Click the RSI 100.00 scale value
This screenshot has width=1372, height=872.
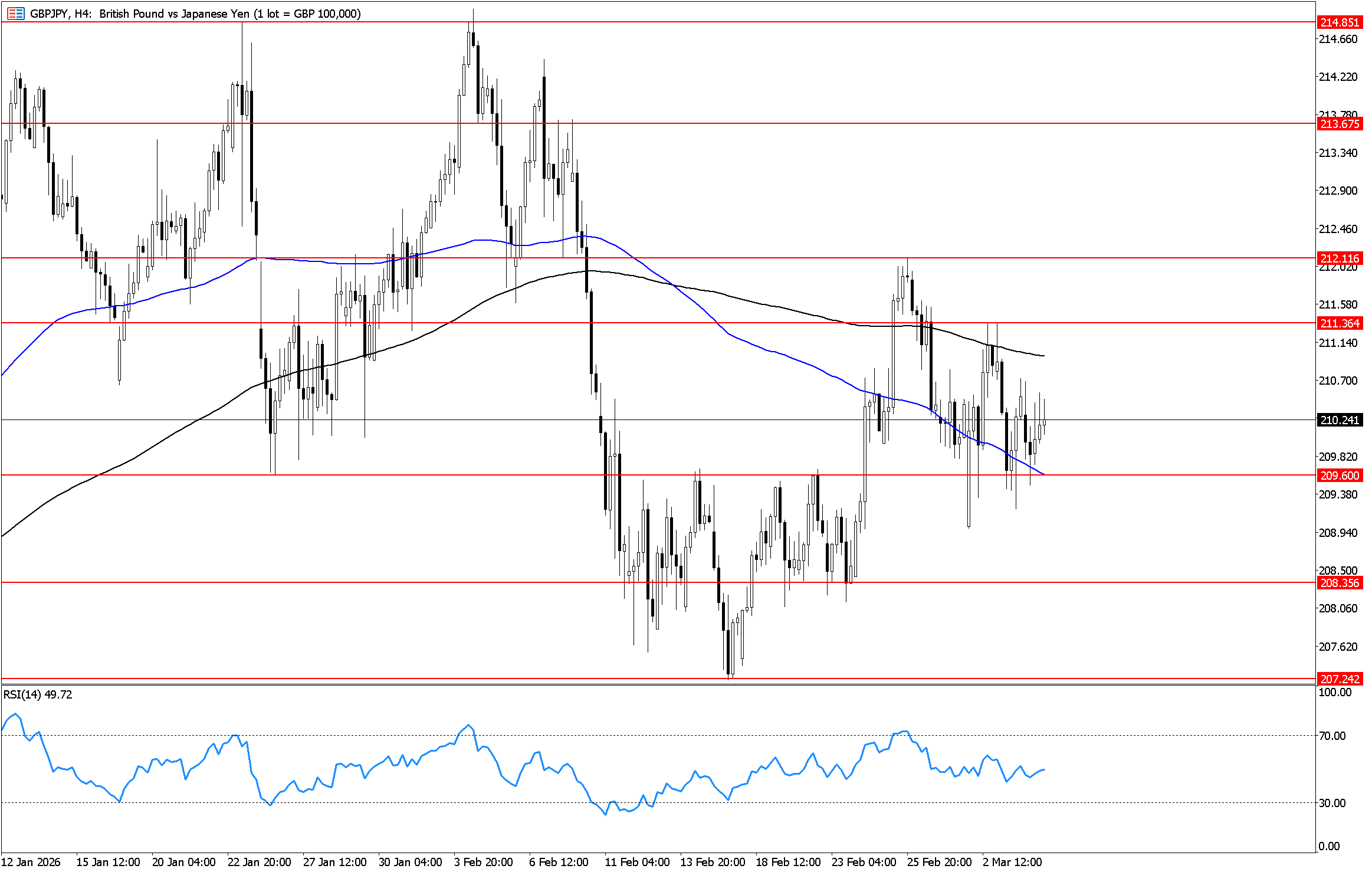coord(1334,692)
